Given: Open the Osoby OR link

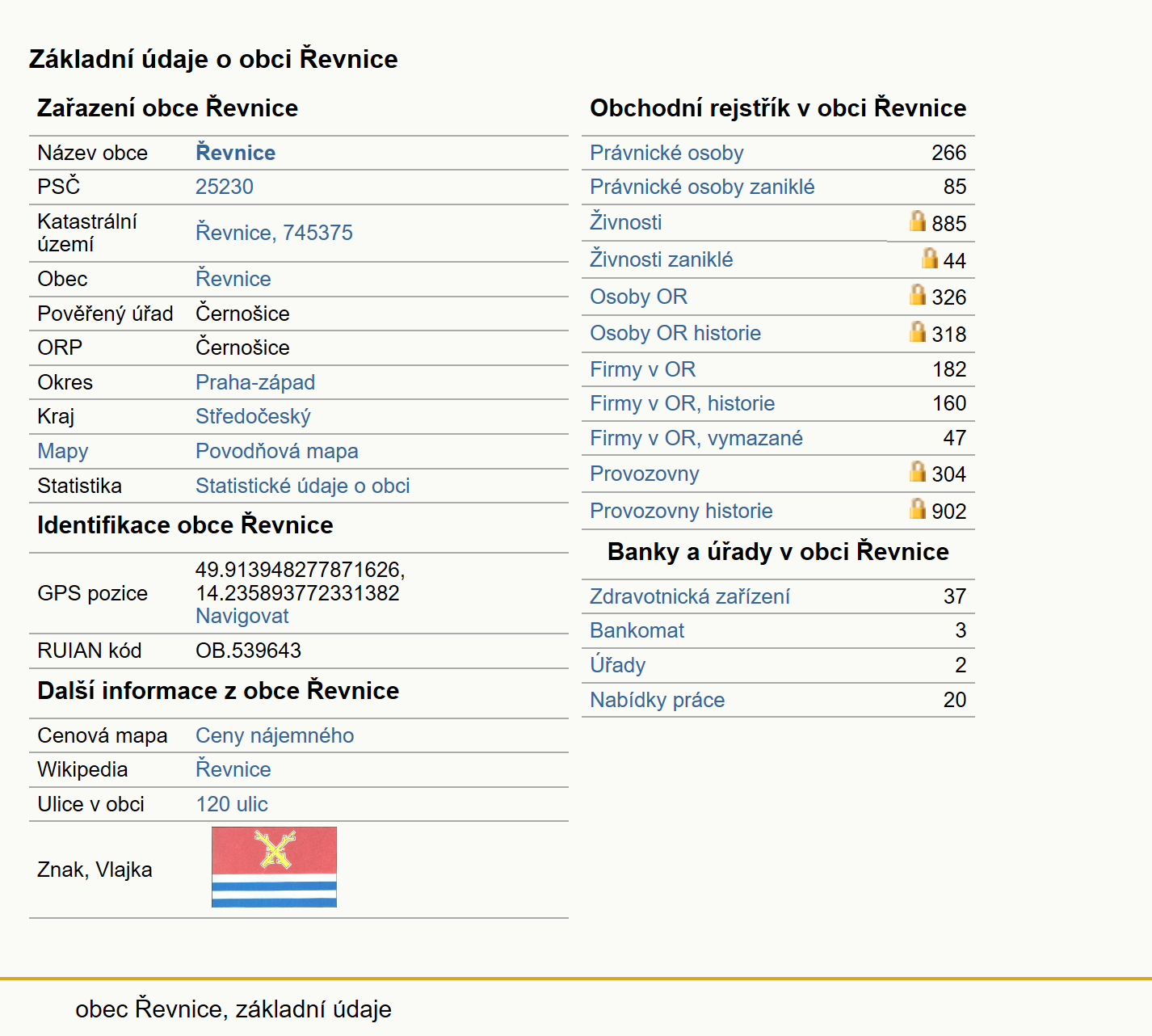Looking at the screenshot, I should click(x=638, y=297).
